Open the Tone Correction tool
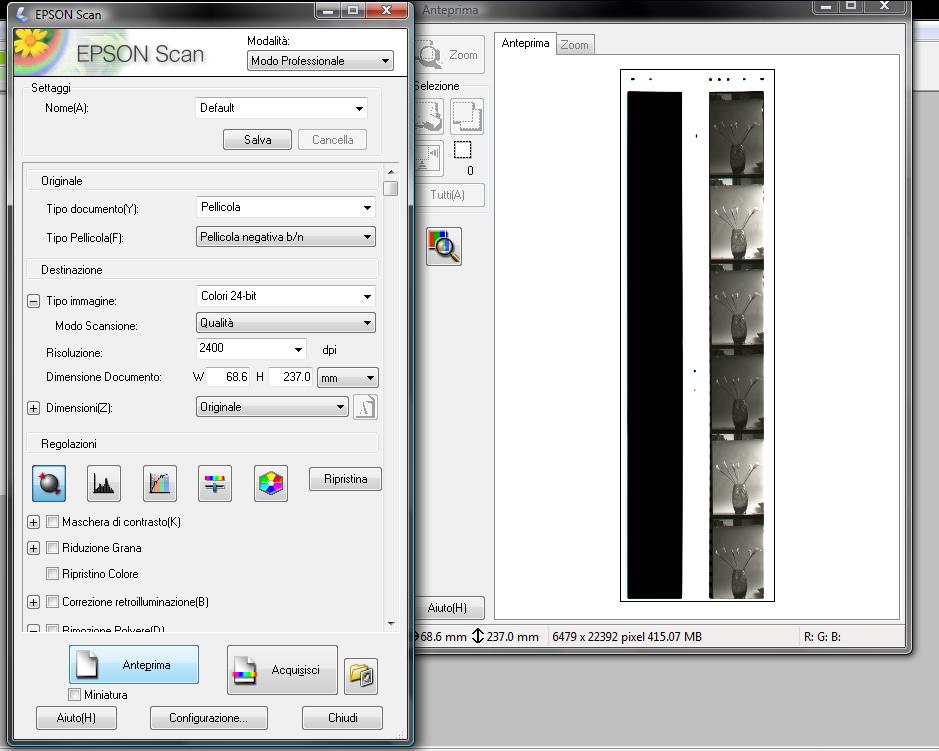Image resolution: width=939 pixels, height=751 pixels. pos(158,483)
